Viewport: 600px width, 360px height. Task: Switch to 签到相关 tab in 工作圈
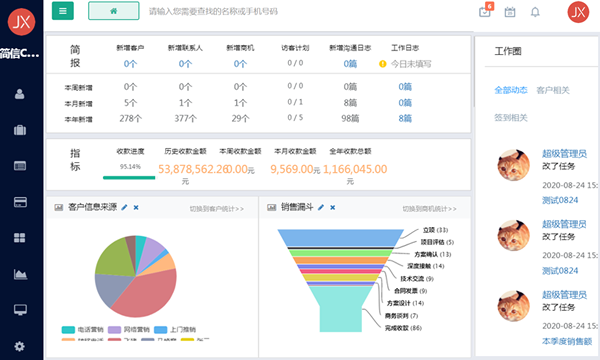[x=511, y=118]
